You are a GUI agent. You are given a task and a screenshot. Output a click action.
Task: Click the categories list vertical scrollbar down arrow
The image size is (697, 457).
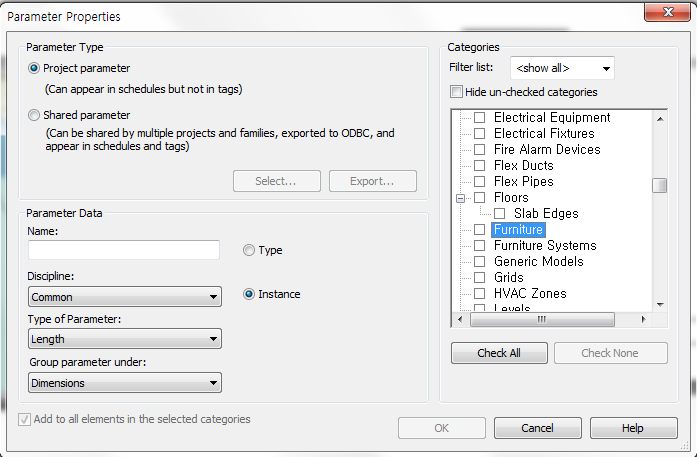pos(660,304)
